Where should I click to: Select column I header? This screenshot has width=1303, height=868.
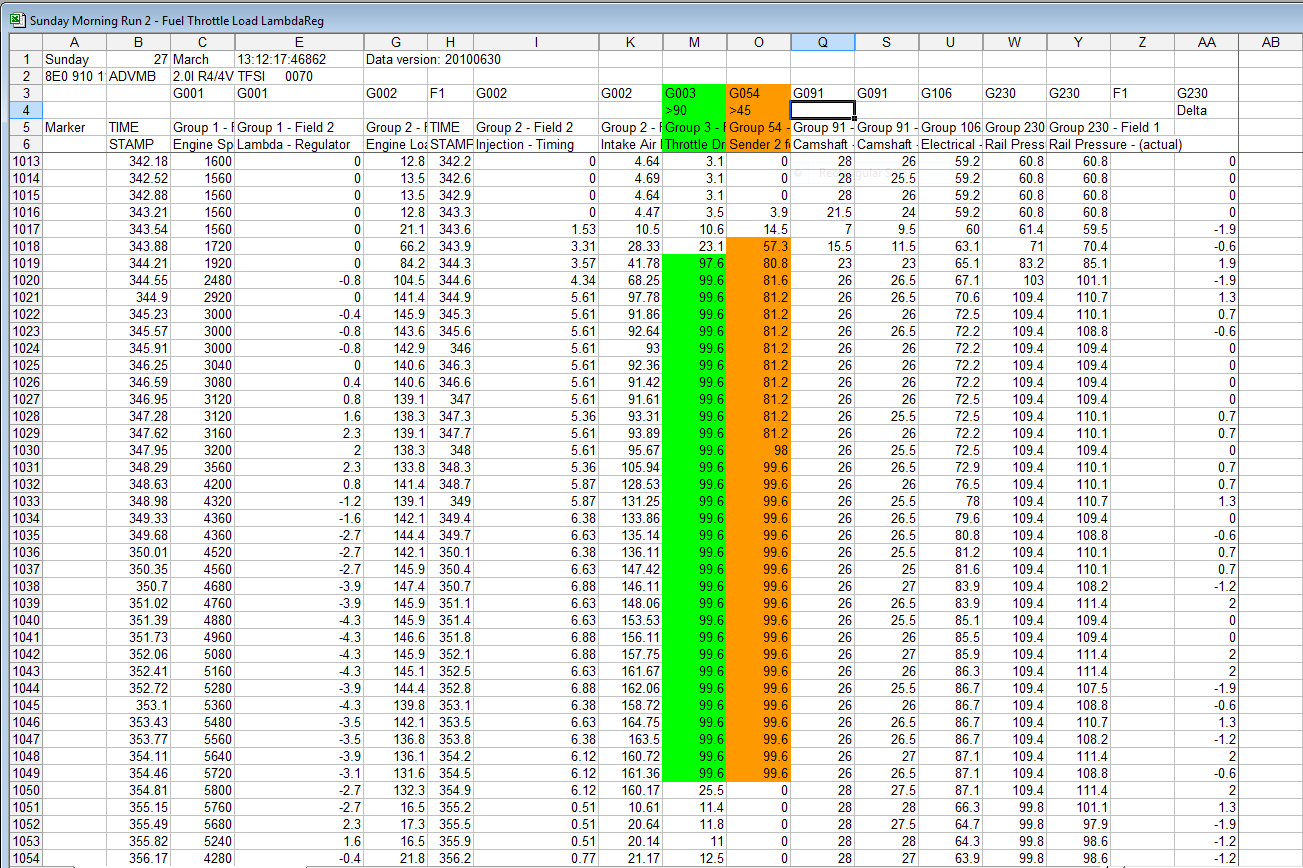[536, 42]
